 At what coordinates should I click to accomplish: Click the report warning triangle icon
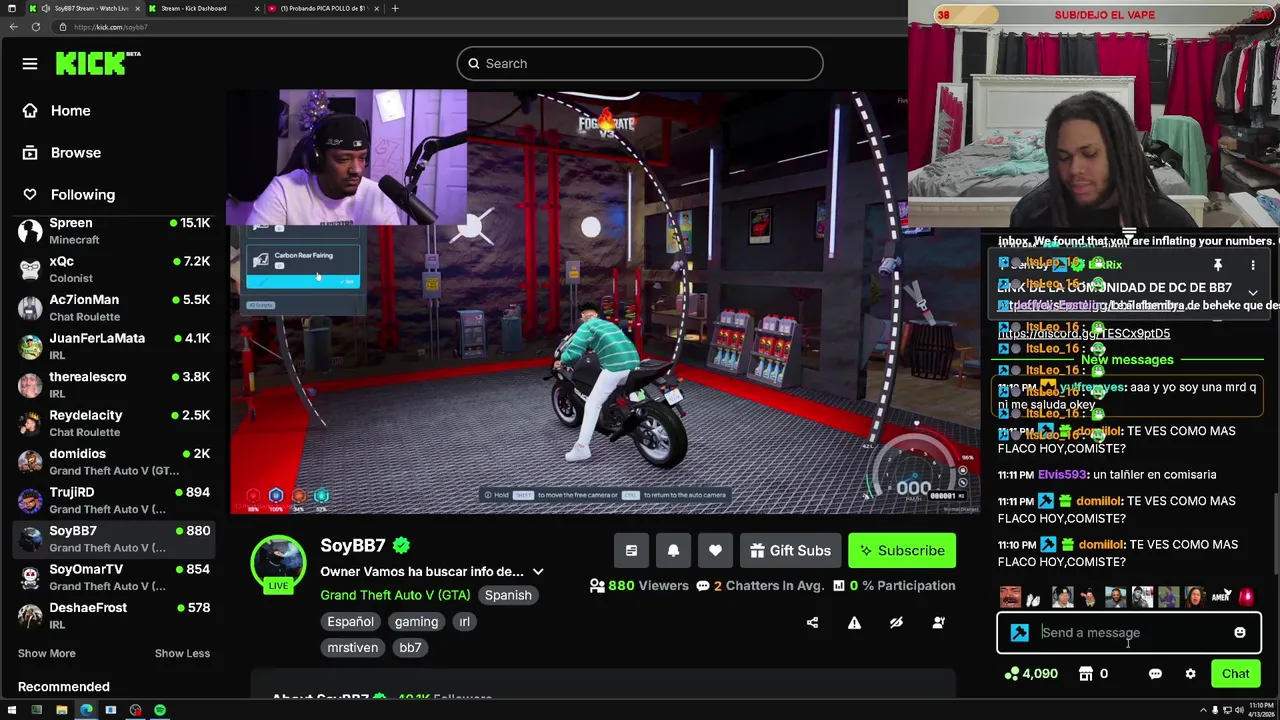[x=854, y=623]
